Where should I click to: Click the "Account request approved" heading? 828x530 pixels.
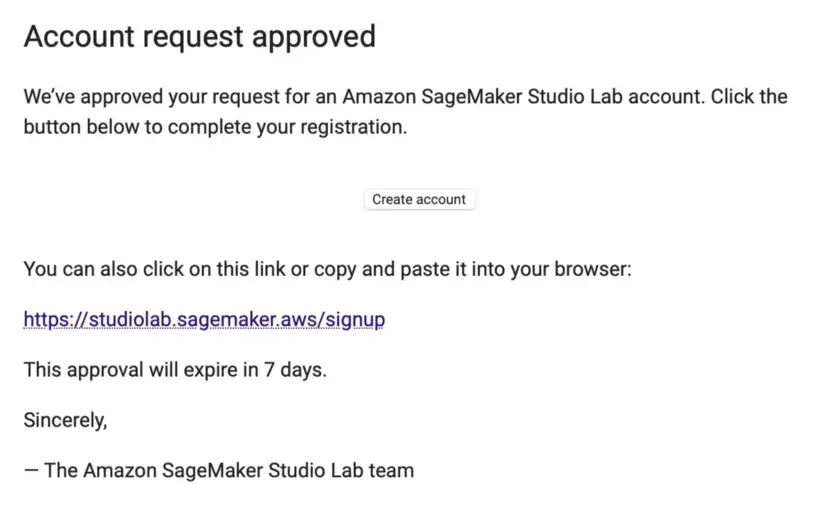pos(200,37)
